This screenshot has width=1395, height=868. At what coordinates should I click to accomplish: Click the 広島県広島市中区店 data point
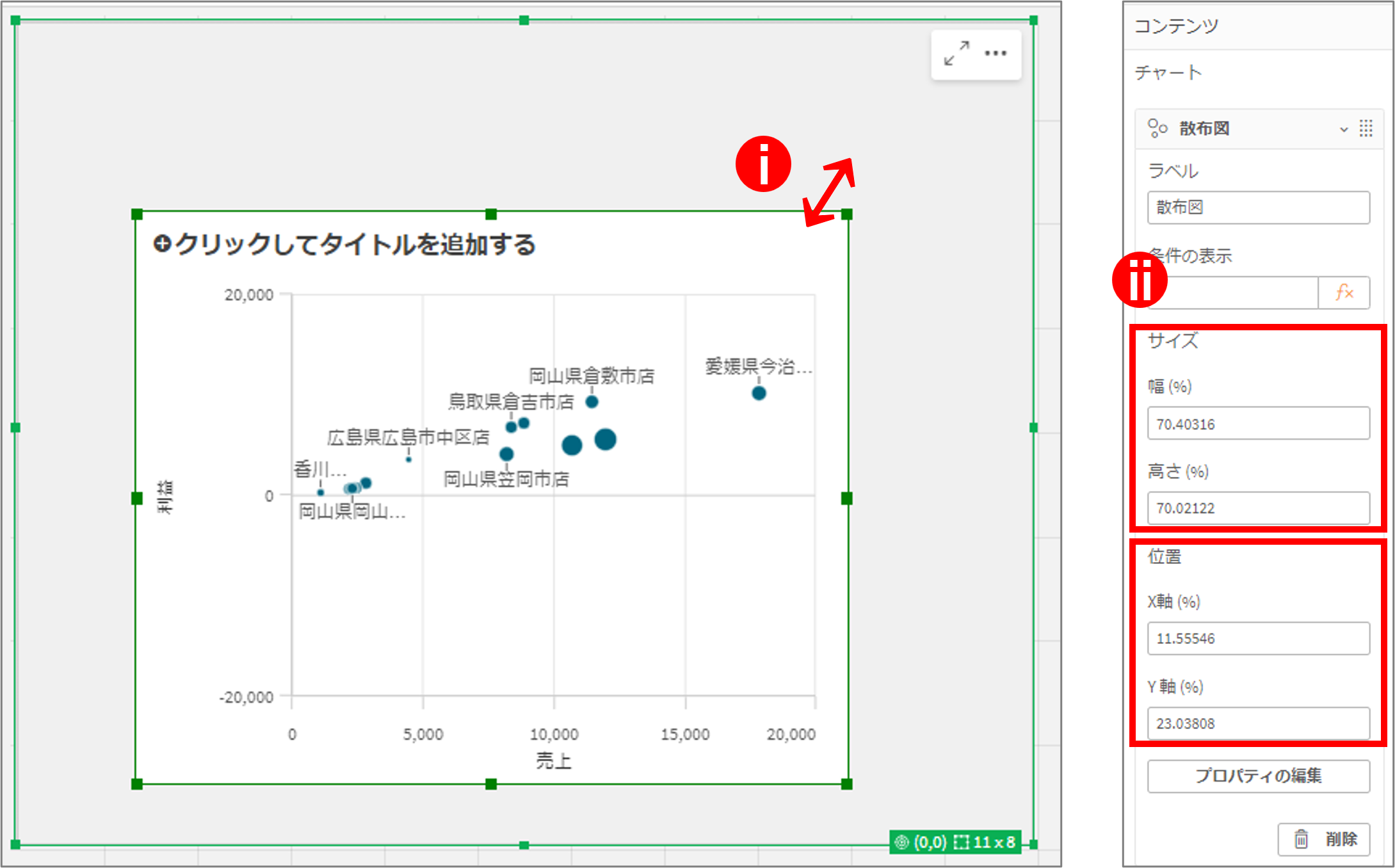[x=408, y=460]
